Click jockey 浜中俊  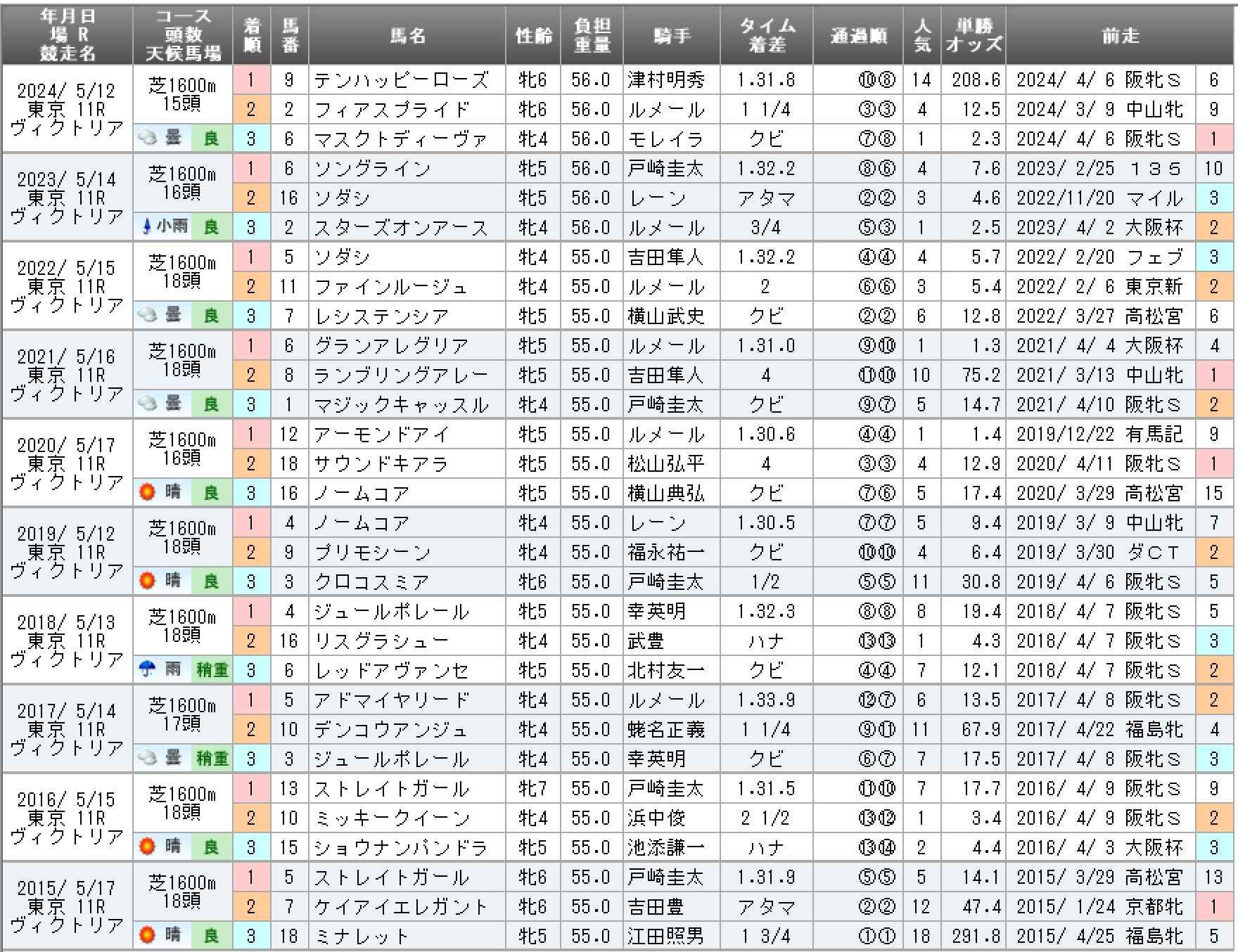[657, 818]
